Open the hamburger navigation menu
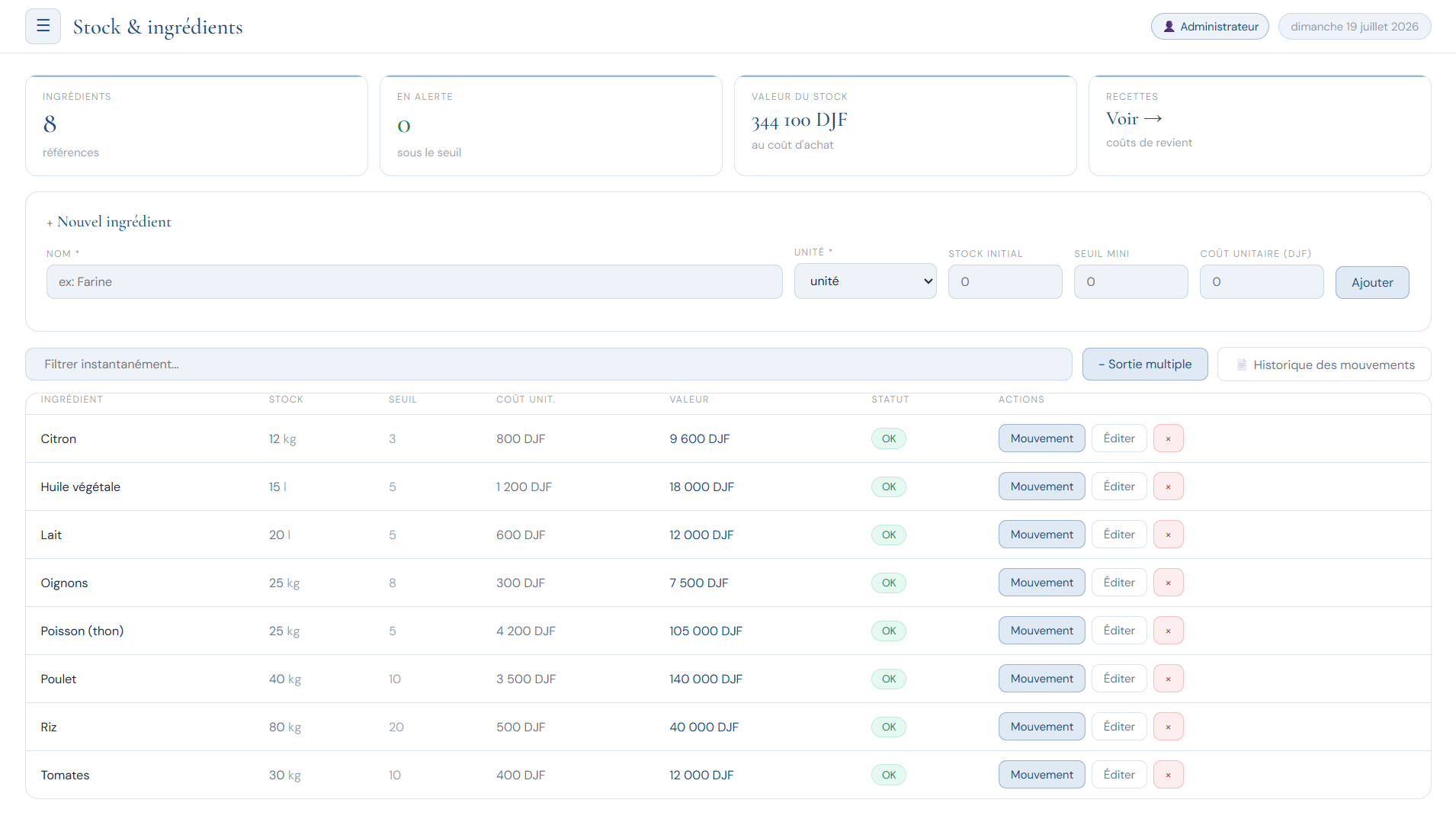 [43, 27]
